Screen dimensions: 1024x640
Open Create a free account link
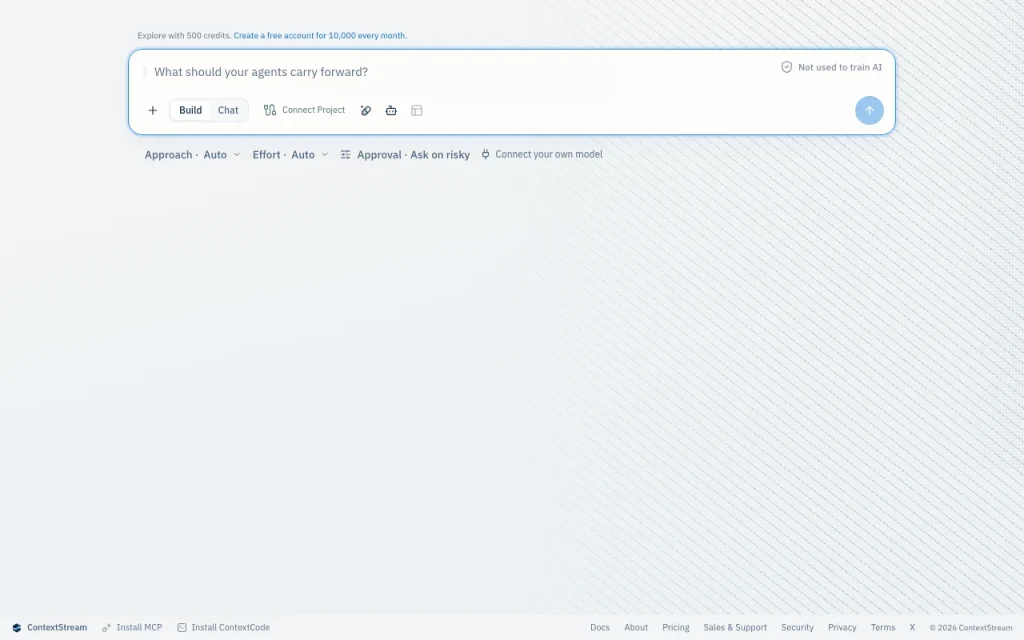click(x=320, y=36)
